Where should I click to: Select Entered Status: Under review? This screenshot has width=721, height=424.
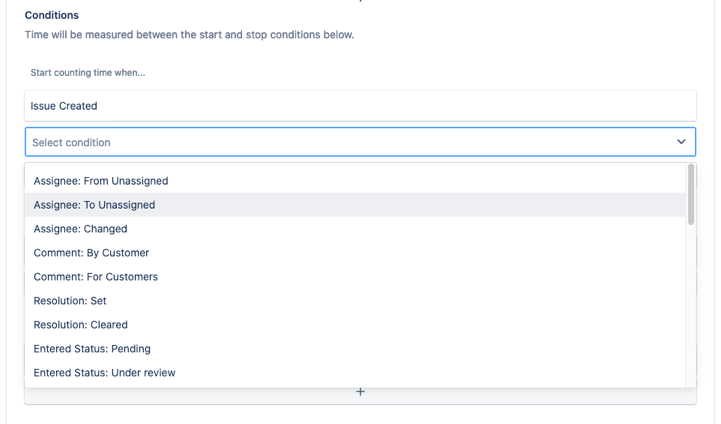pyautogui.click(x=105, y=373)
